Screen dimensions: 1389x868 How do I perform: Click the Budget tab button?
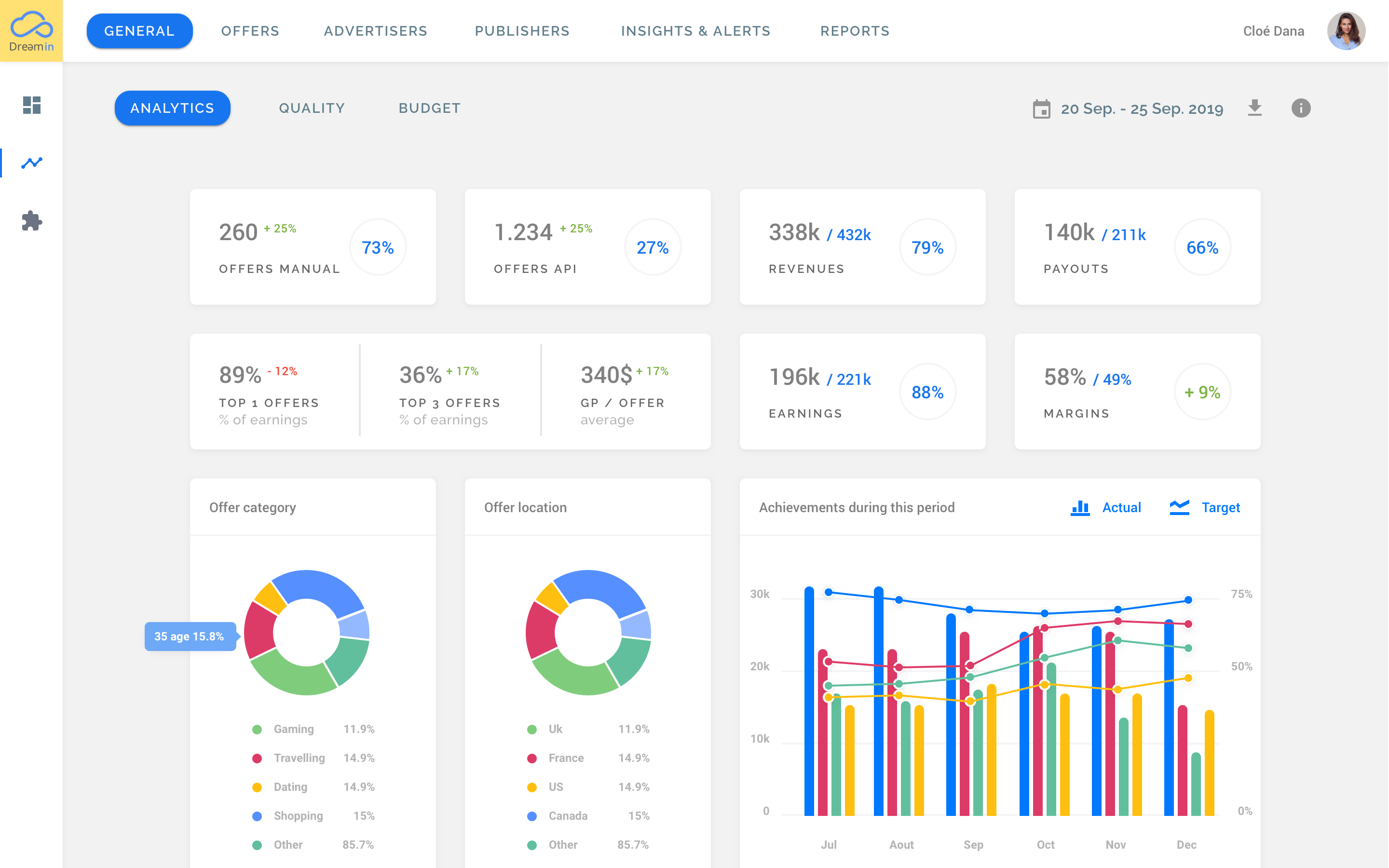pos(429,108)
